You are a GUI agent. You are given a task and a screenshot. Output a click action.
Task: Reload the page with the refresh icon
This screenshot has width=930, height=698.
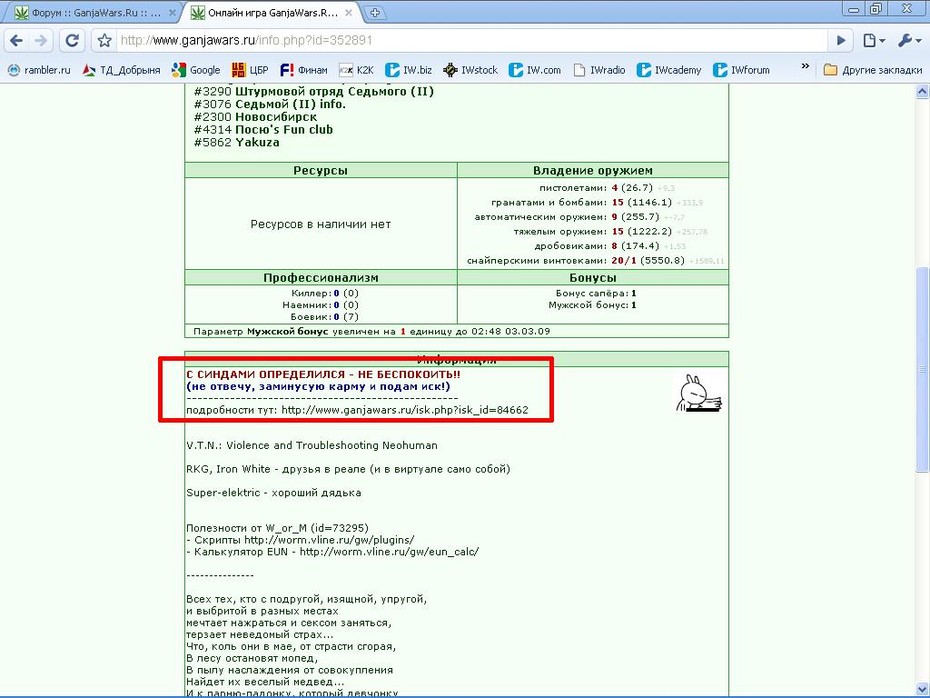point(72,40)
